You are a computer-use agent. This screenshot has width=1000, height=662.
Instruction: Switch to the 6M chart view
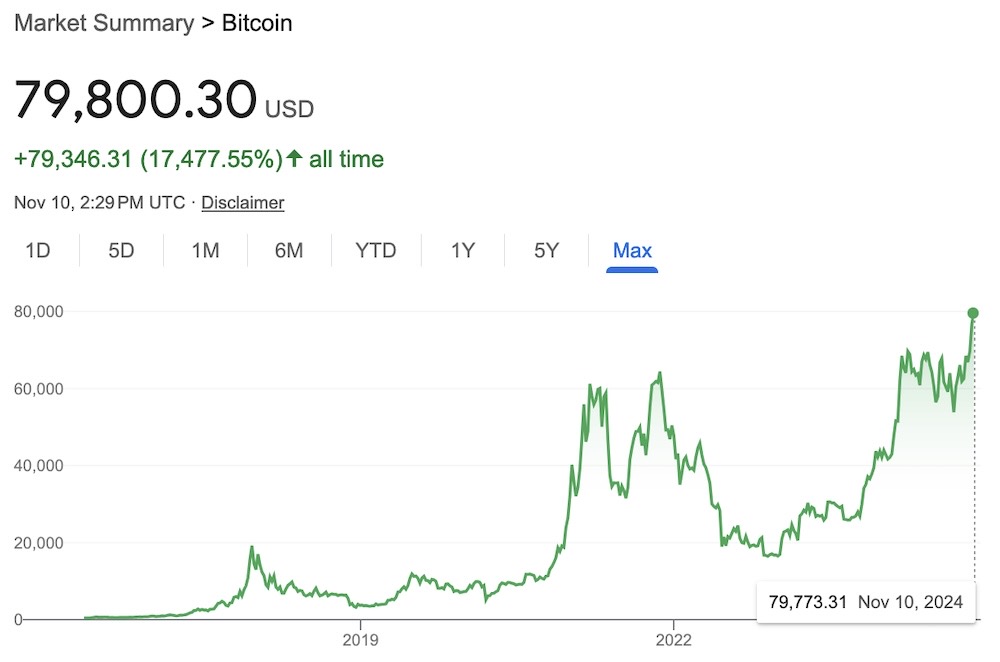(288, 251)
